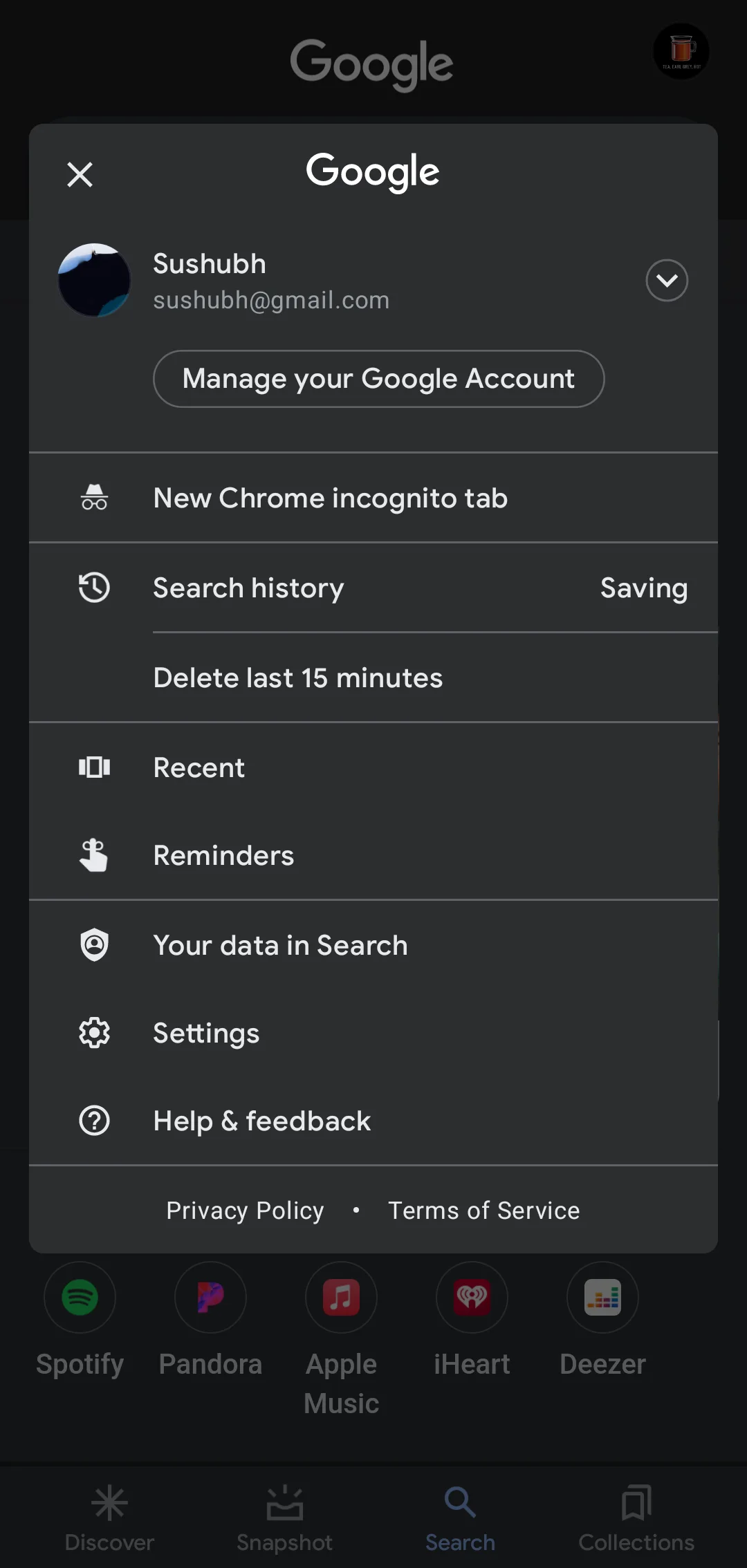Image resolution: width=747 pixels, height=1568 pixels.
Task: Select the Spotify shortcut icon
Action: [80, 1297]
